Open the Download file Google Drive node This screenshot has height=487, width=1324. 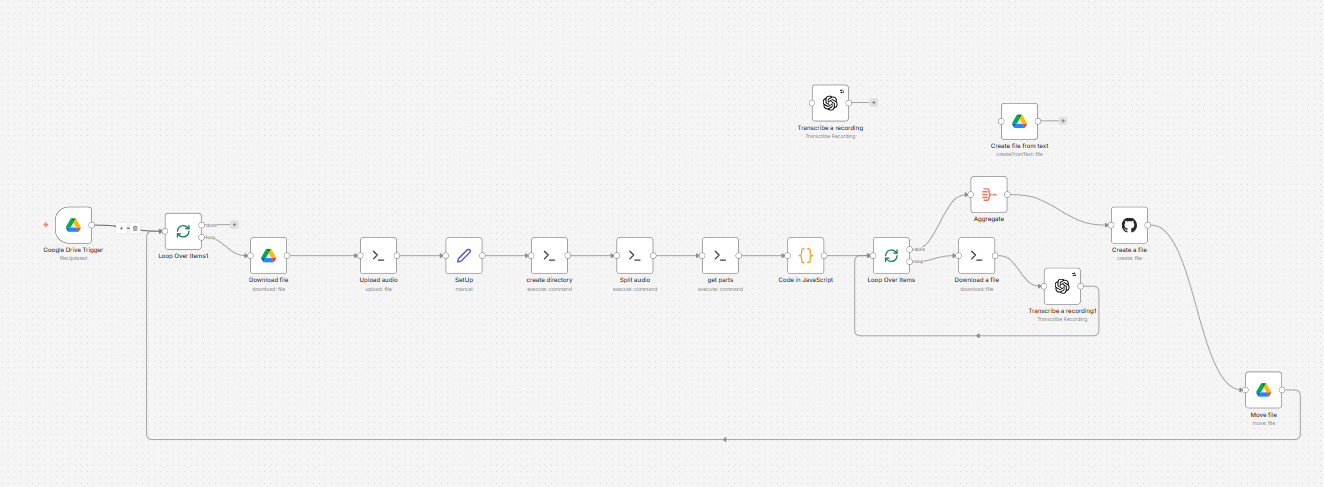[268, 256]
